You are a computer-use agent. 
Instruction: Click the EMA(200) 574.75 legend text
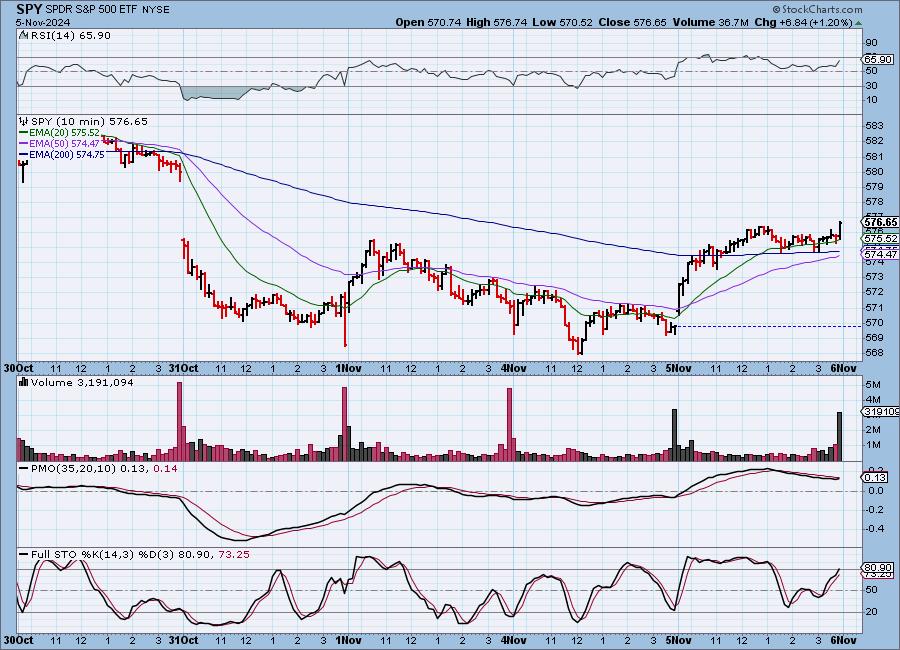click(67, 154)
